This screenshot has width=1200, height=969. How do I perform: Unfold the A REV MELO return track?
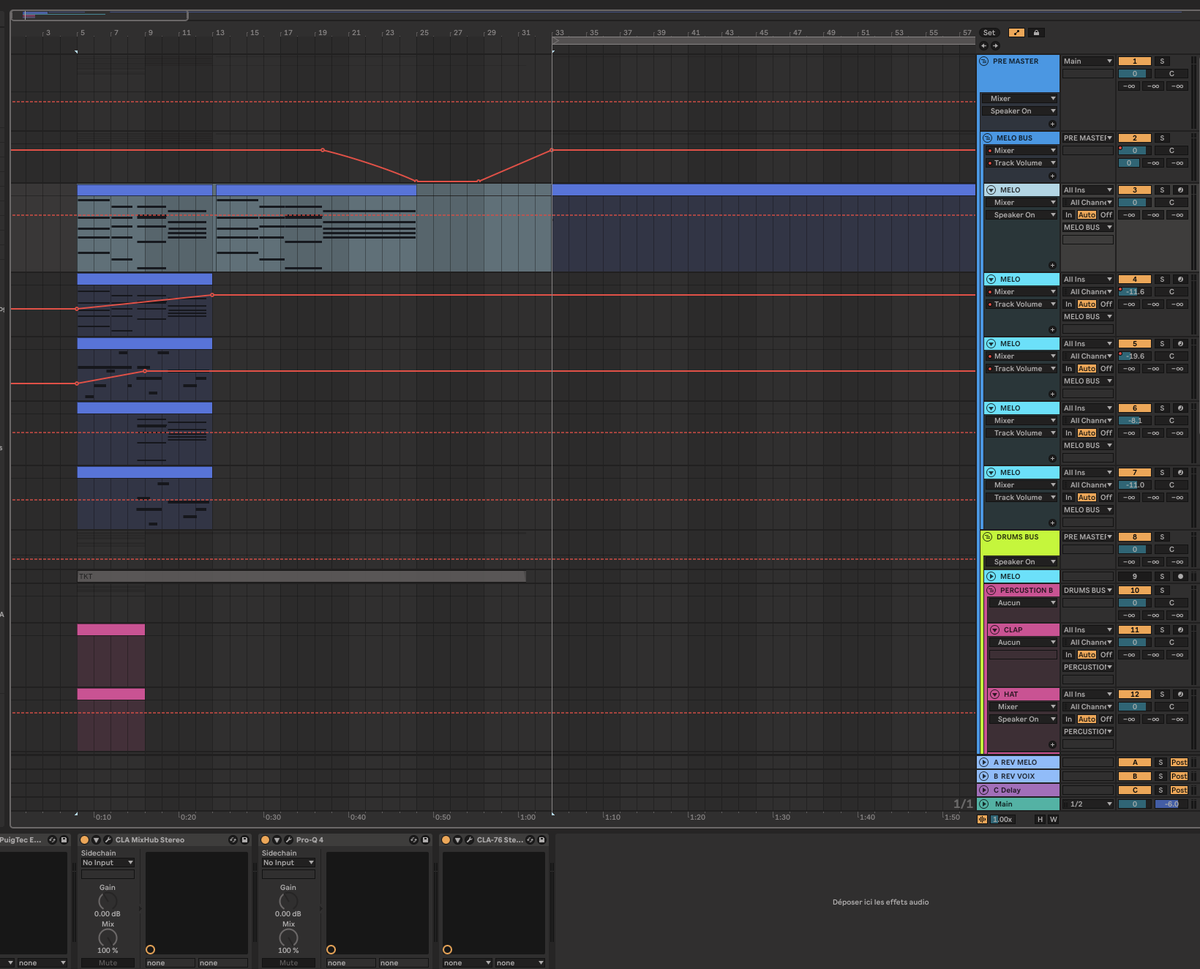[985, 762]
